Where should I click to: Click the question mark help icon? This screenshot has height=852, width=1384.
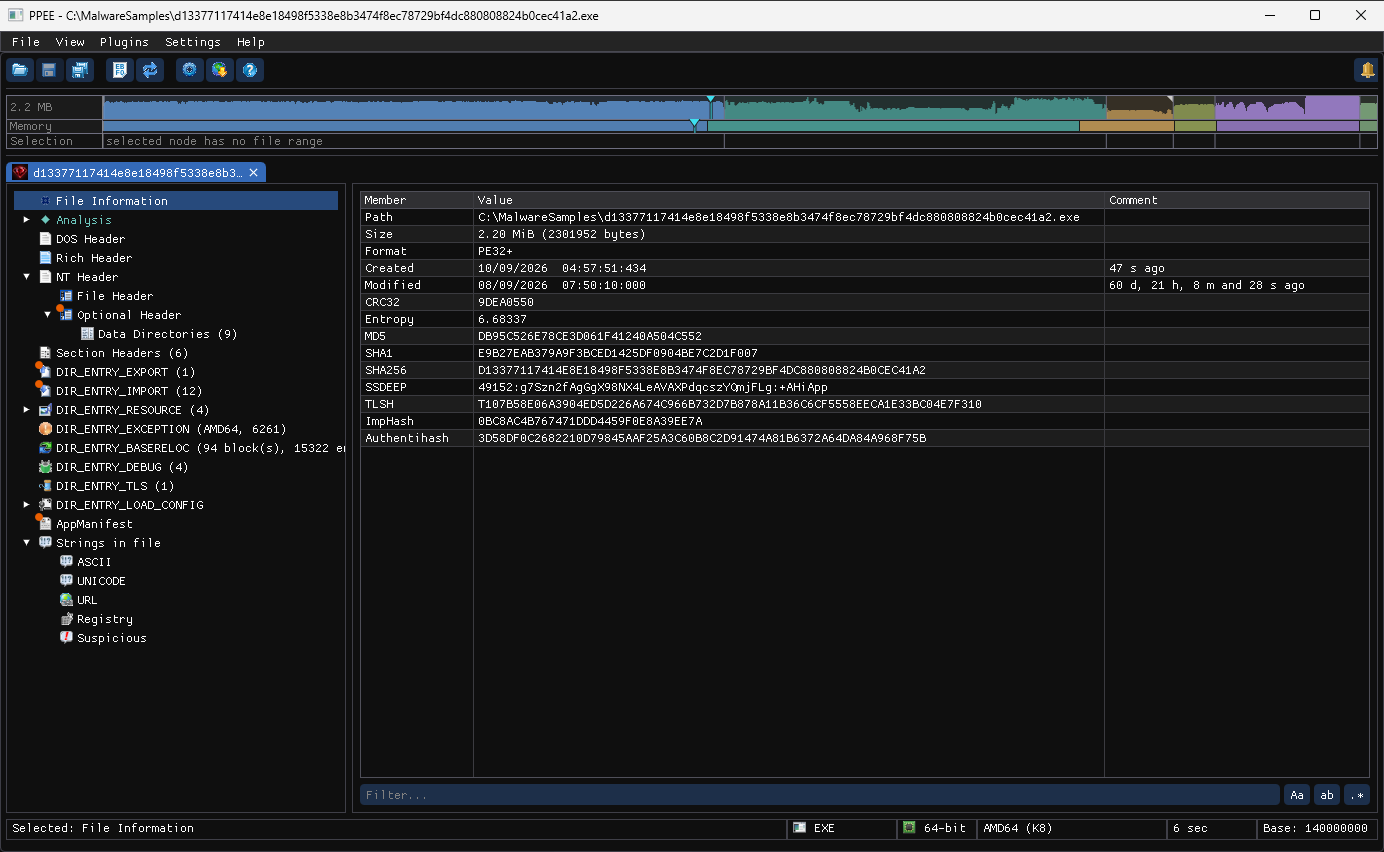(250, 70)
